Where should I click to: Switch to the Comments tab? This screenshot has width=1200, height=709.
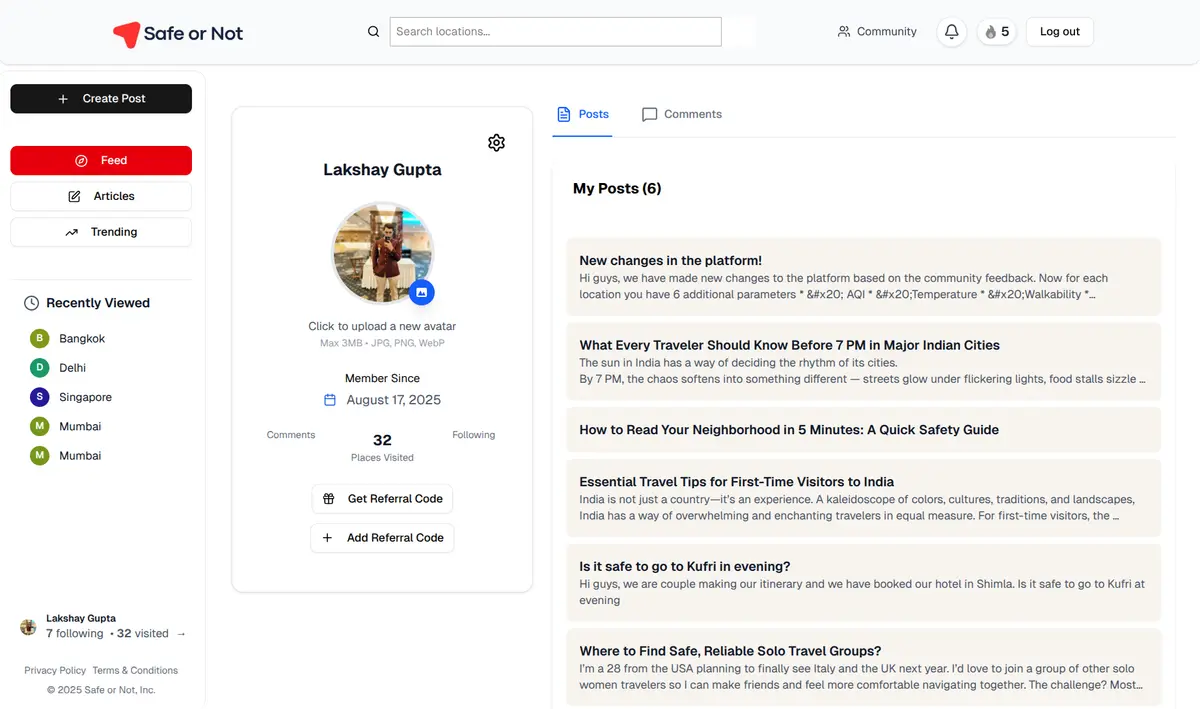coord(682,115)
